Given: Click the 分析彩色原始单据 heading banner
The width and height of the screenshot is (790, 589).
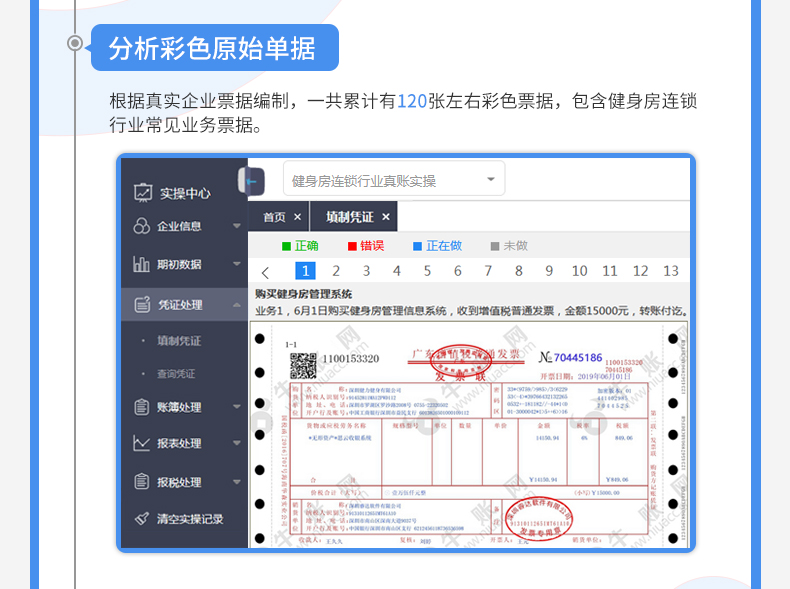Looking at the screenshot, I should (x=215, y=48).
